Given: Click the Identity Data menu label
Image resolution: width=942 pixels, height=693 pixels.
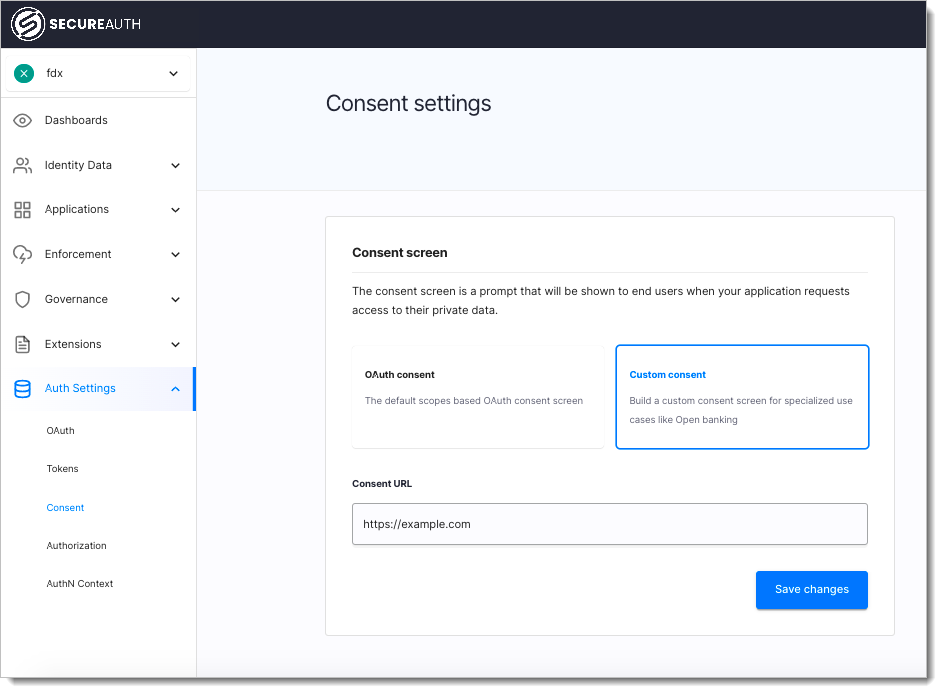Looking at the screenshot, I should tap(78, 165).
